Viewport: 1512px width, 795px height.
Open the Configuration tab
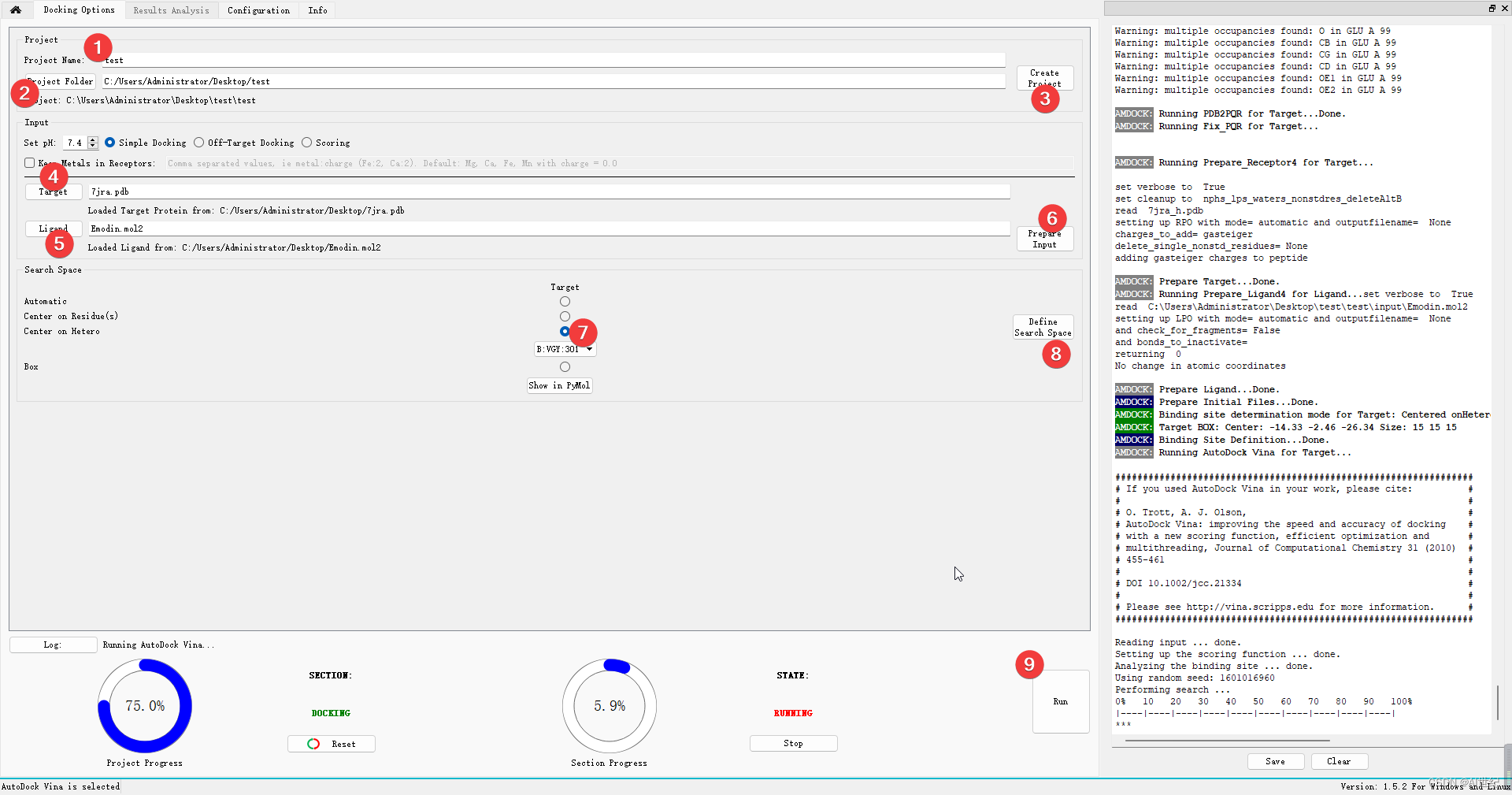258,10
